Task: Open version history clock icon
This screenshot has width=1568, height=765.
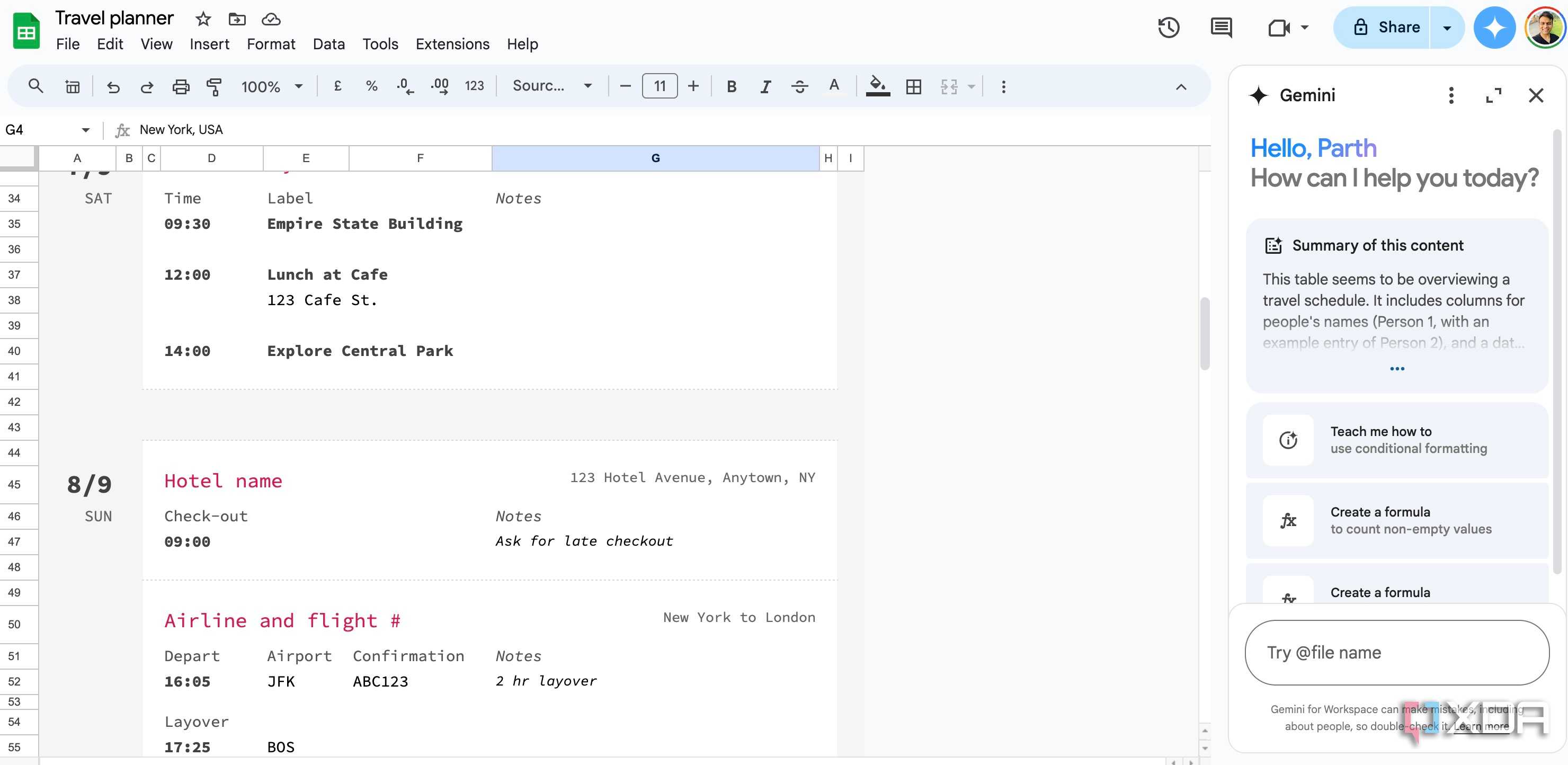Action: point(1169,28)
